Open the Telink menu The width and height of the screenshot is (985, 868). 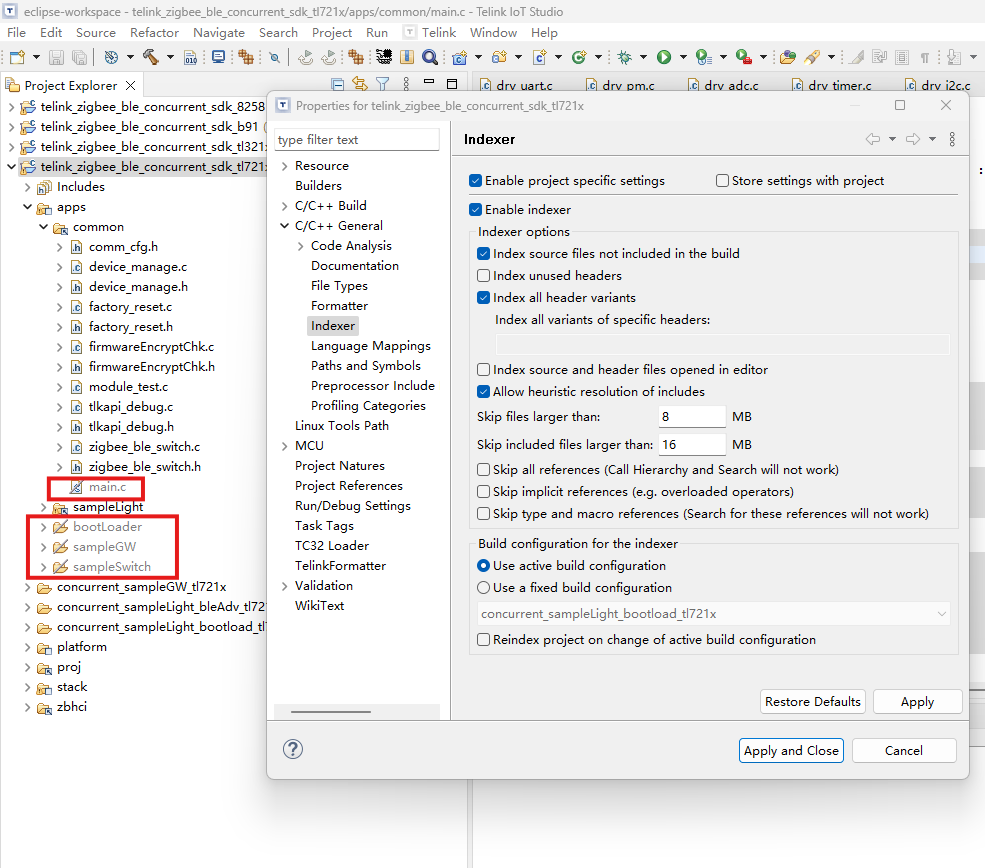coord(438,33)
